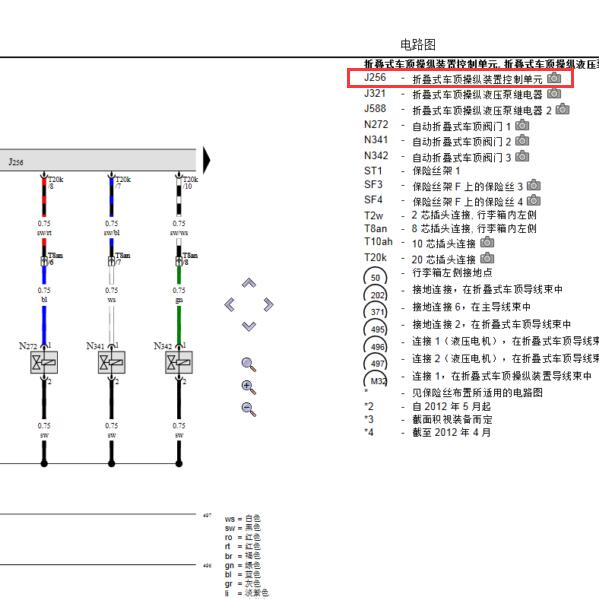599x599 pixels.
Task: Select legend entry T2w 2 芯插头连接
Action: click(x=450, y=215)
